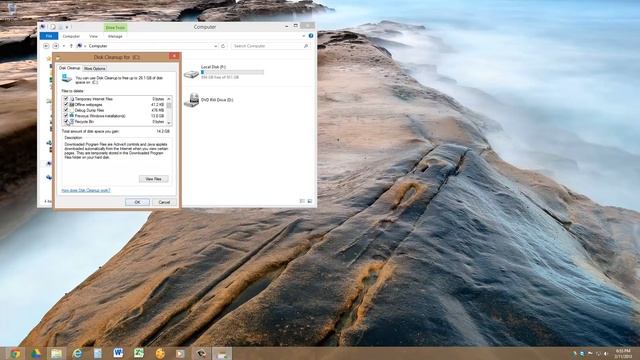This screenshot has height=360, width=640.
Task: Click the Forward navigation arrow in Explorer
Action: 56,46
